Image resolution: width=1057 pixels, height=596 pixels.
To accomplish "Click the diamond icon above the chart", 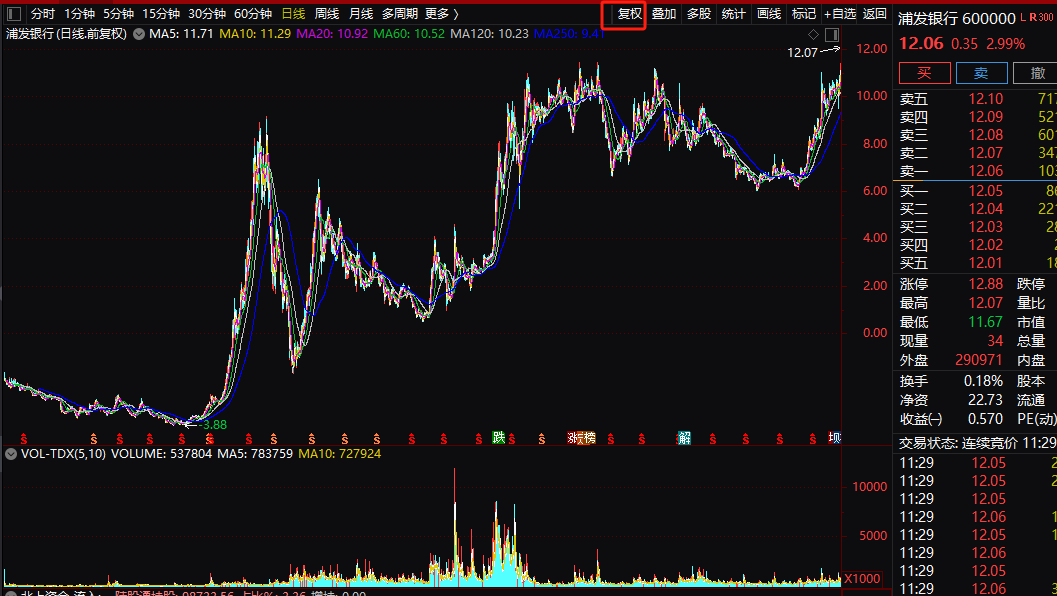I will pyautogui.click(x=813, y=34).
